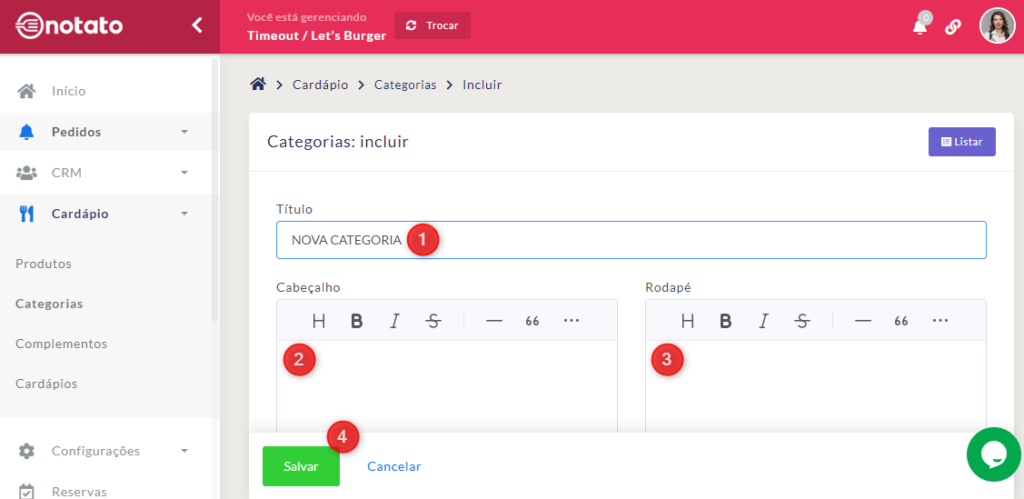1024x499 pixels.
Task: Click the Cancelar link
Action: [394, 467]
